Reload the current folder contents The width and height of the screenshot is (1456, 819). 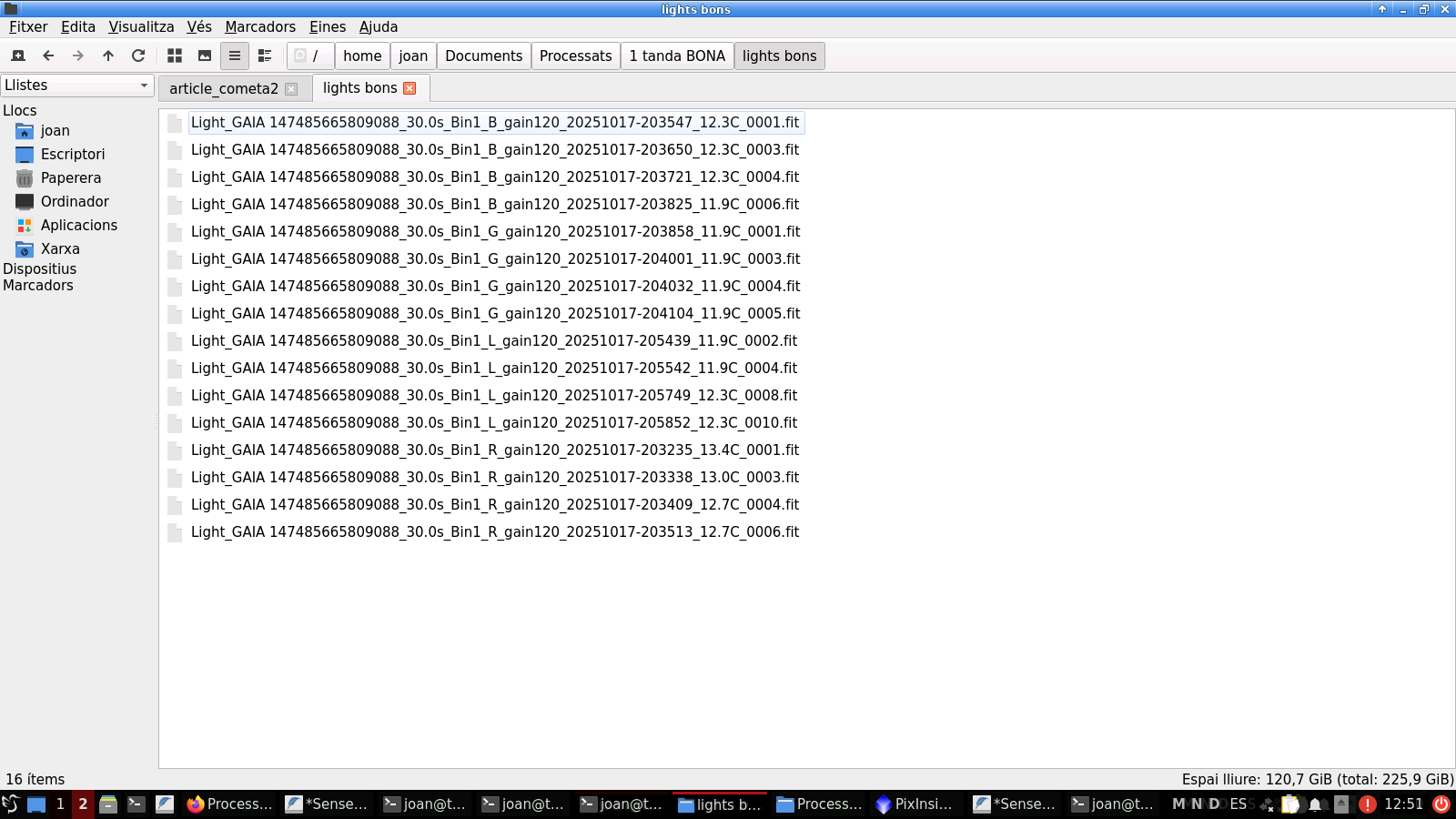138,56
